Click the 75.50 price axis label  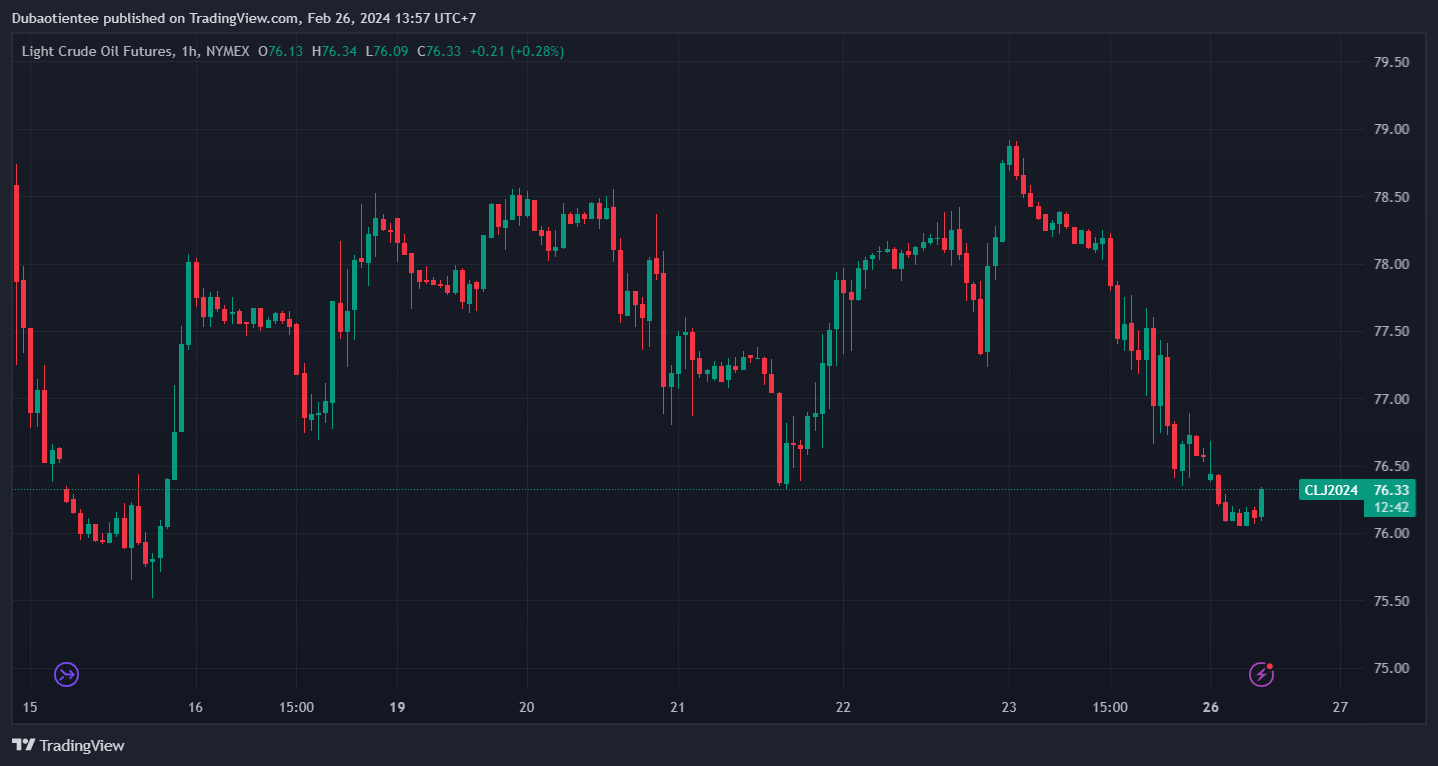point(1391,601)
